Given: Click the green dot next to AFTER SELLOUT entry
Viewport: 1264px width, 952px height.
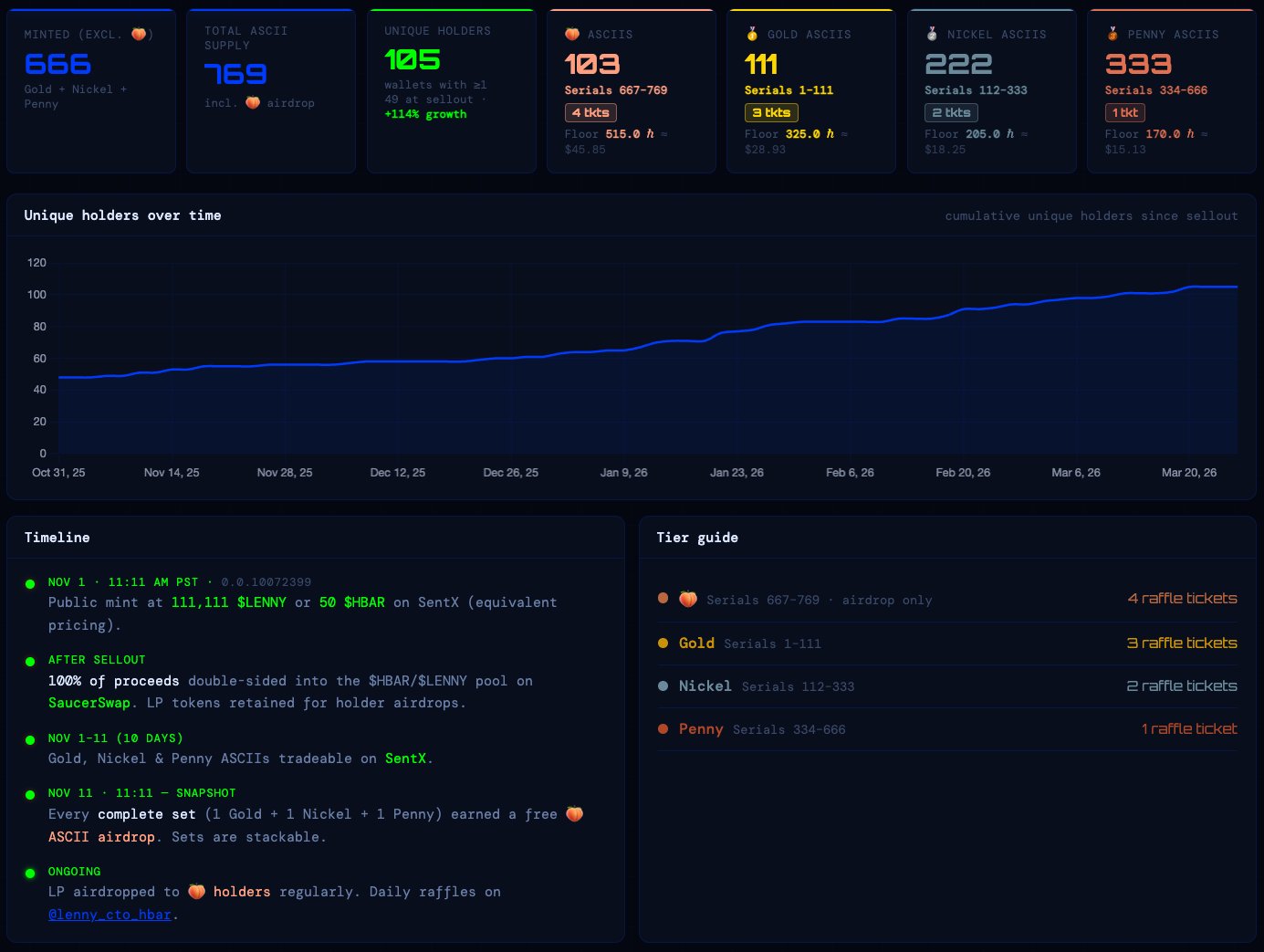Looking at the screenshot, I should click(30, 661).
